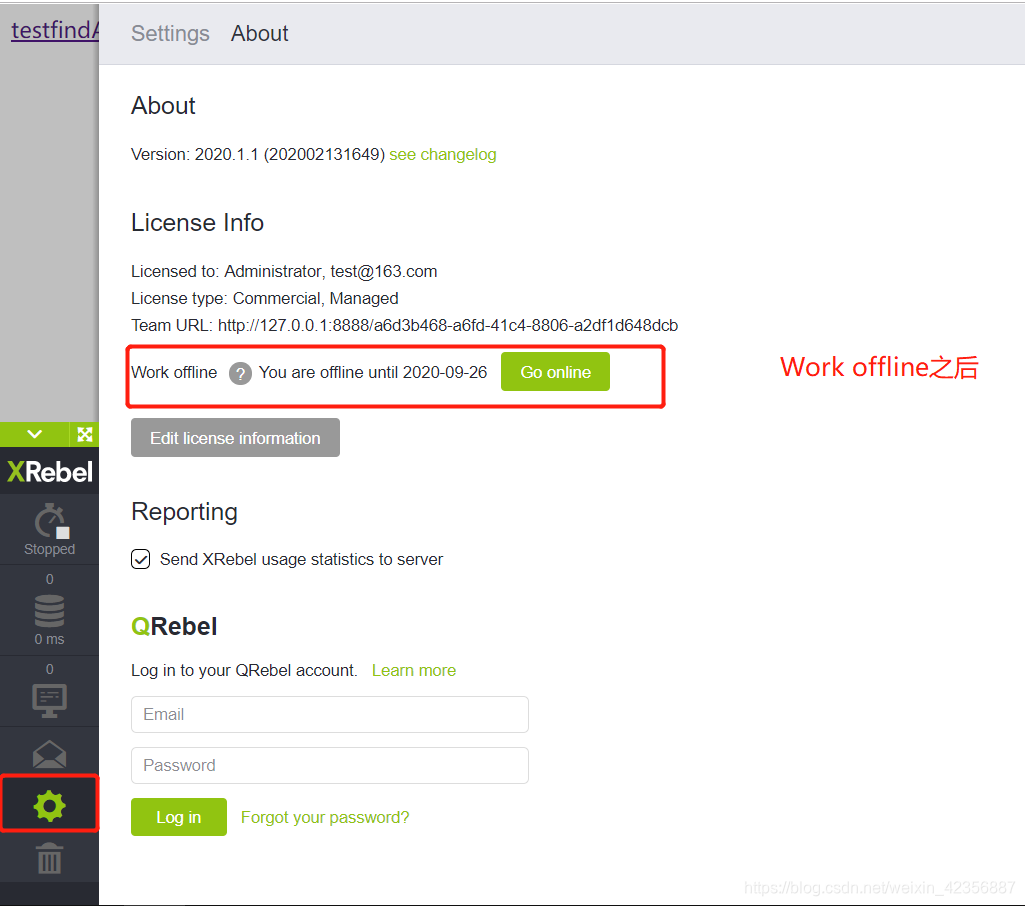Open the database IO queries icon
Viewport: 1025px width, 906px height.
pyautogui.click(x=50, y=611)
